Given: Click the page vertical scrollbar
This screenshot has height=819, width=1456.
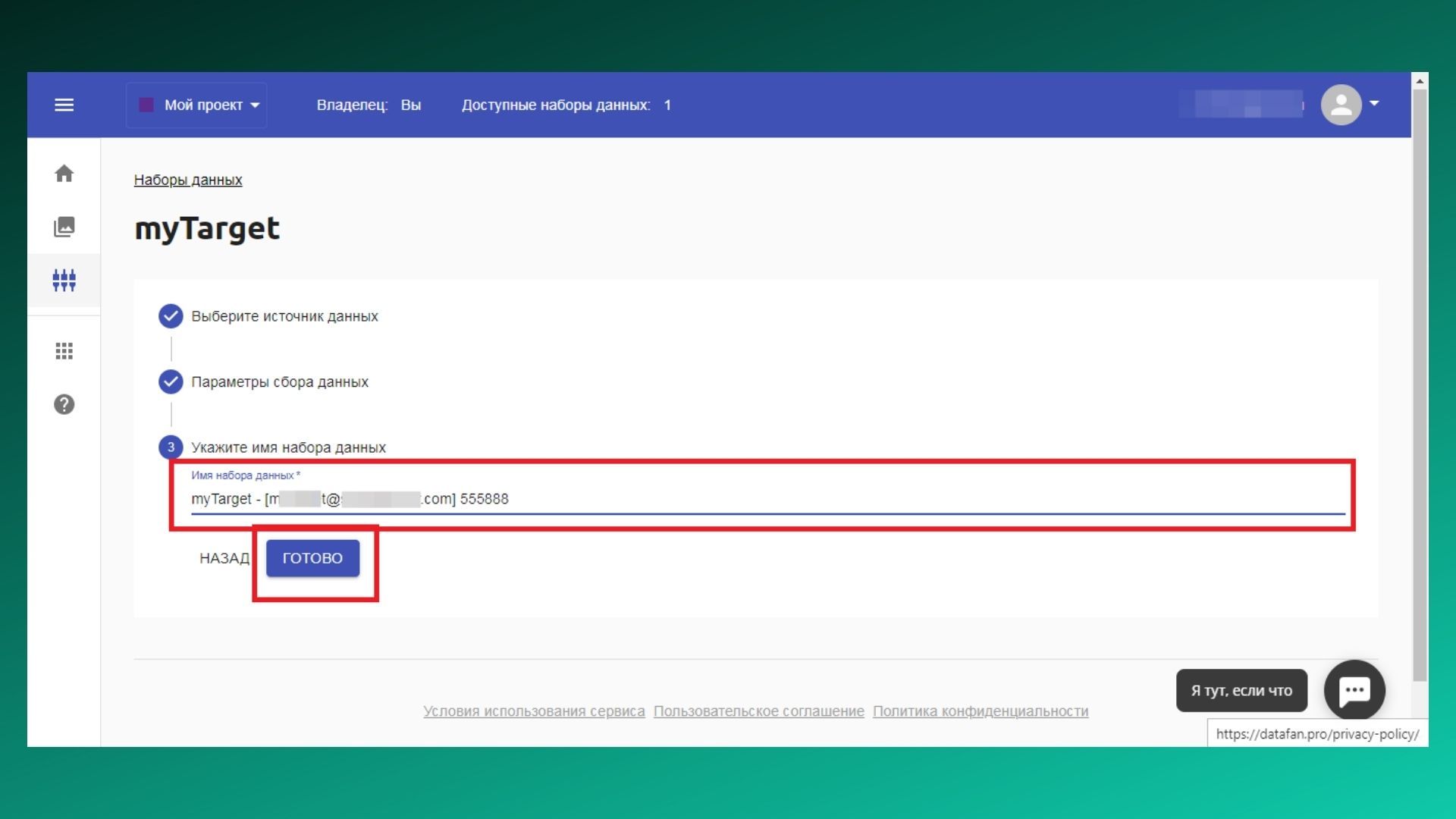Looking at the screenshot, I should [x=1420, y=384].
